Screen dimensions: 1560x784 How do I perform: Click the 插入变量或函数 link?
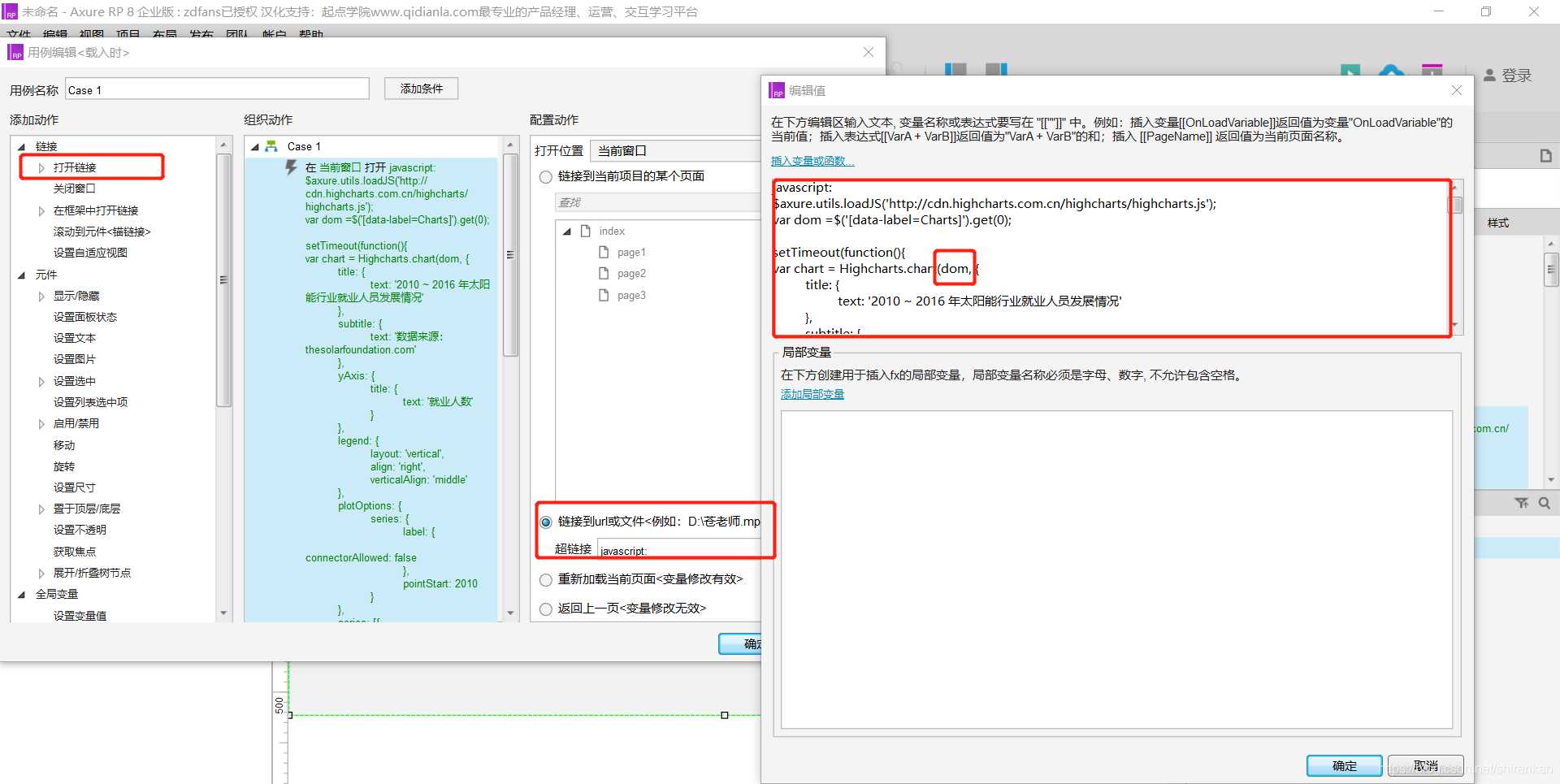coord(812,161)
